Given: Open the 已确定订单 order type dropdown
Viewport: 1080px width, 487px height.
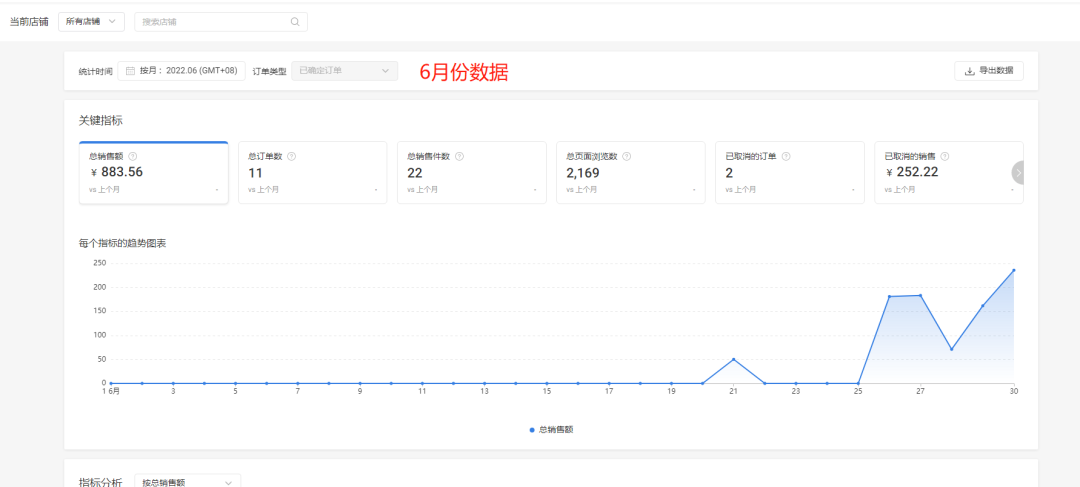Looking at the screenshot, I should 344,70.
